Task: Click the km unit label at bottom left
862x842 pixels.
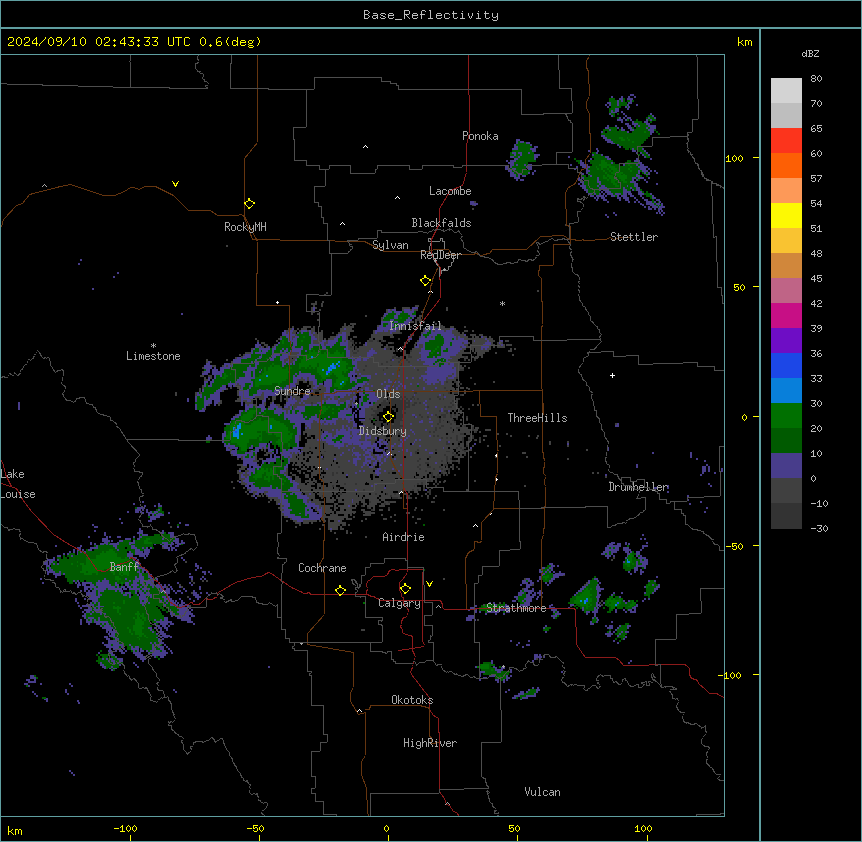Action: pos(15,831)
